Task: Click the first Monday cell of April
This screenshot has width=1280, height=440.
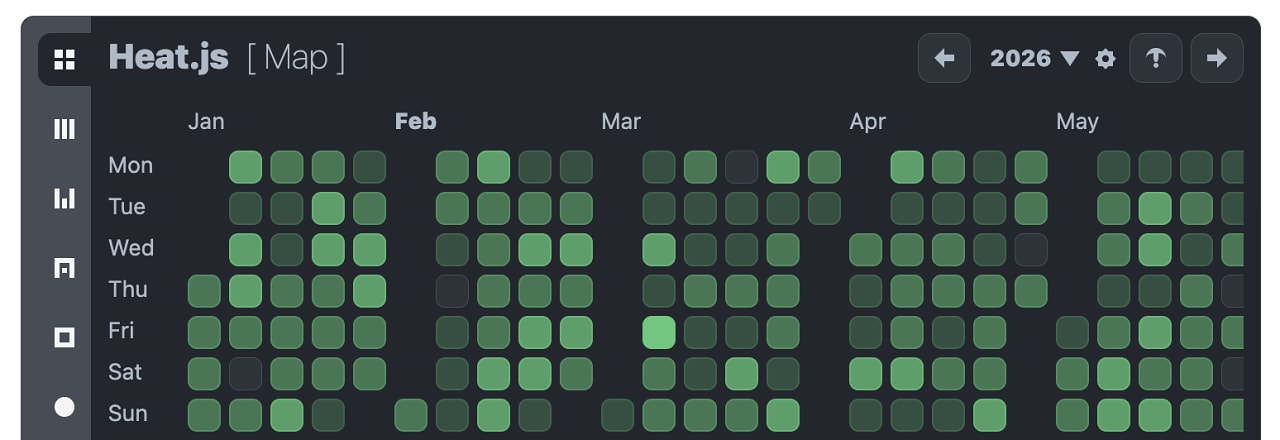Action: pos(907,167)
